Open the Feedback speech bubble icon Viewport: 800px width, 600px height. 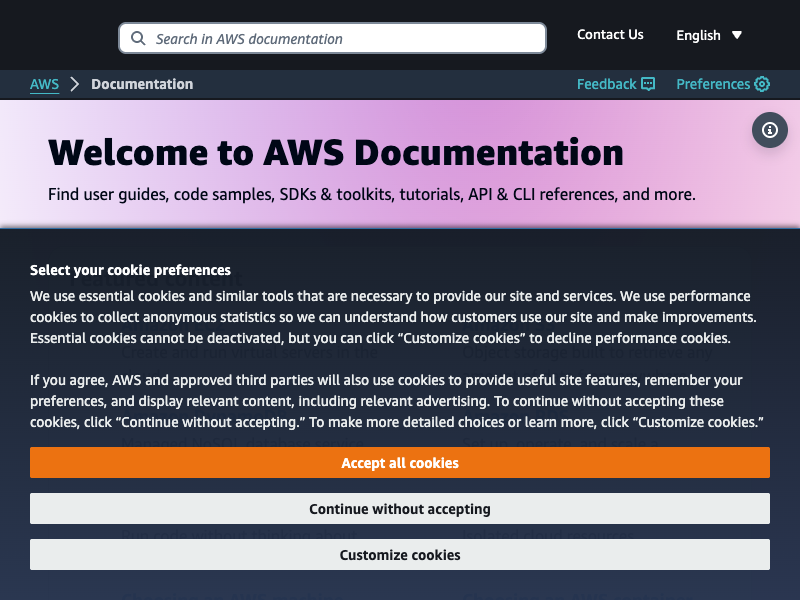[648, 84]
